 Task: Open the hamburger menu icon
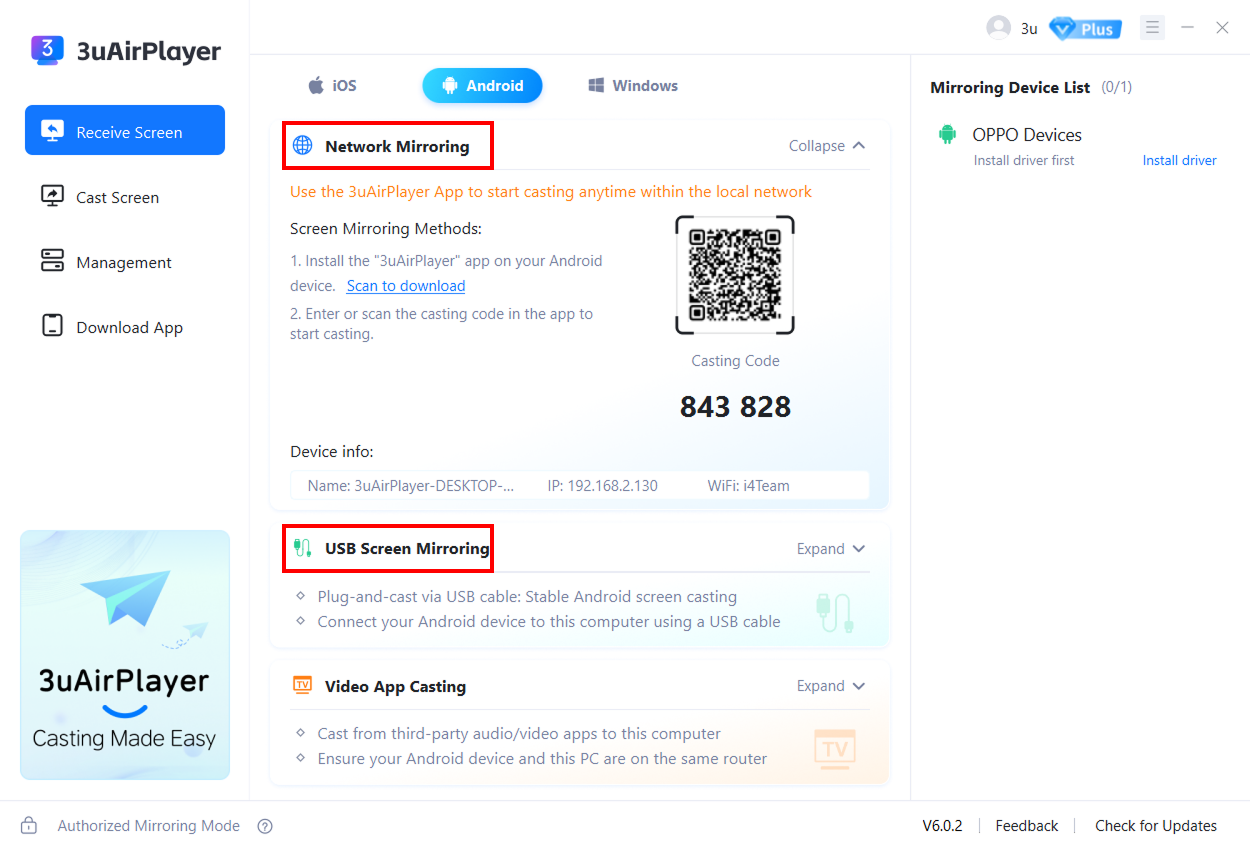click(x=1152, y=28)
